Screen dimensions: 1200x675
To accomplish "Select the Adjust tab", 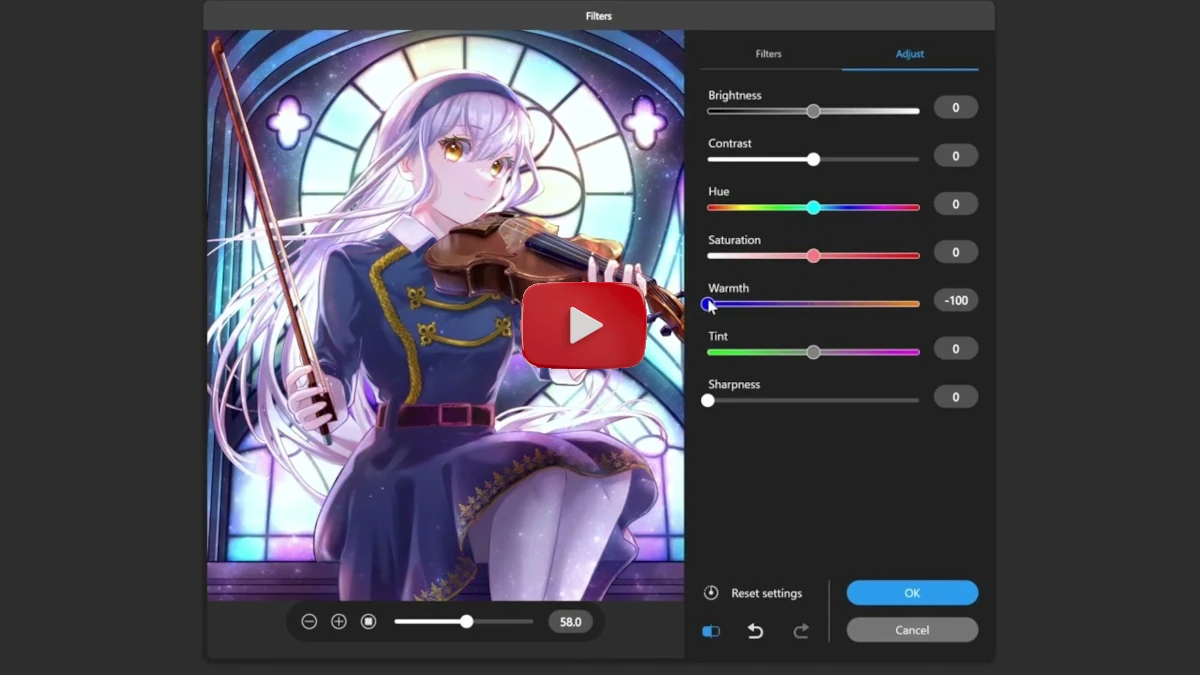I will click(910, 54).
